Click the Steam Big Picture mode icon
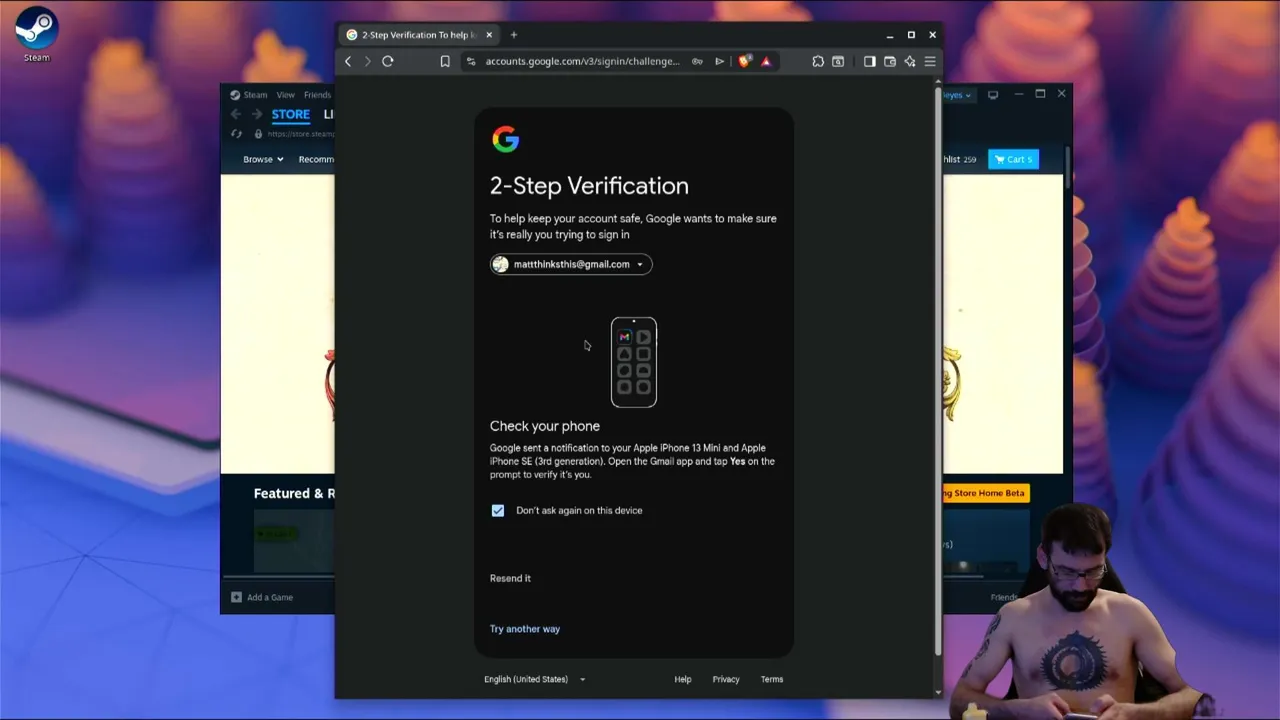 point(993,95)
